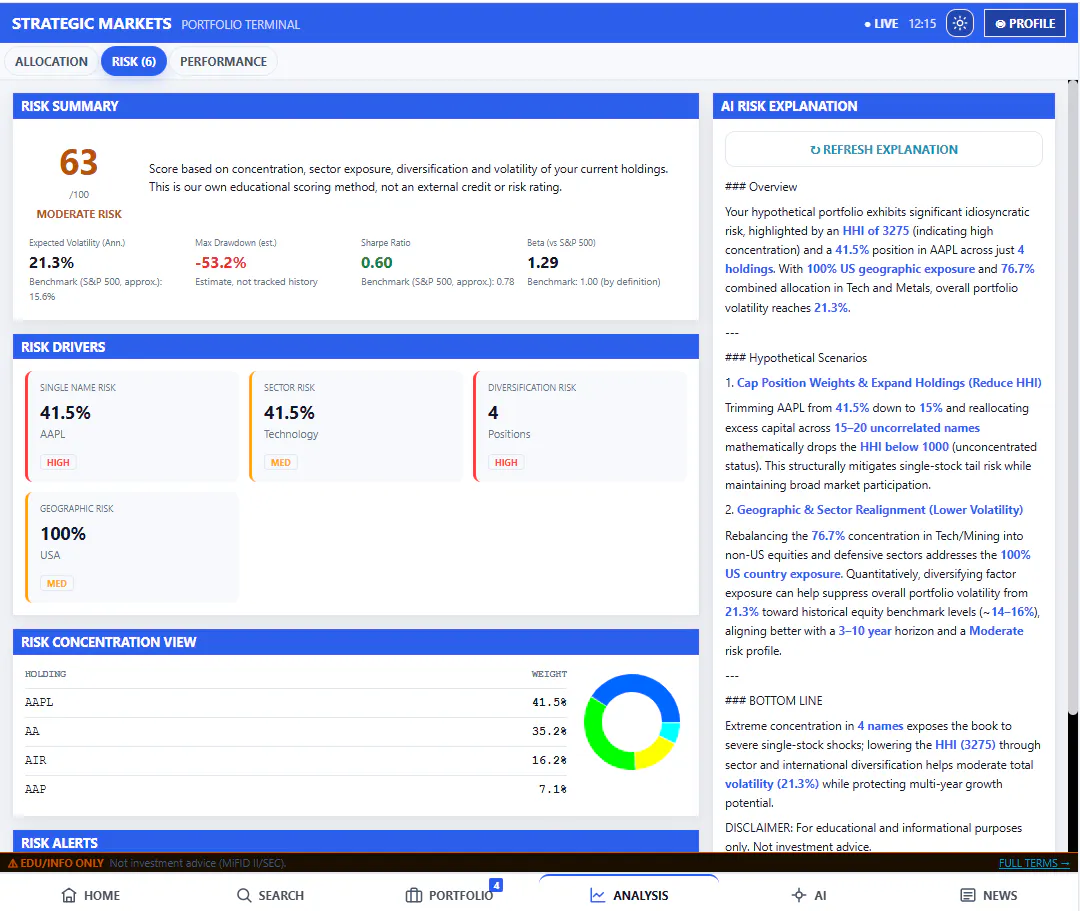Click the portfolio badge showing 4

[496, 885]
